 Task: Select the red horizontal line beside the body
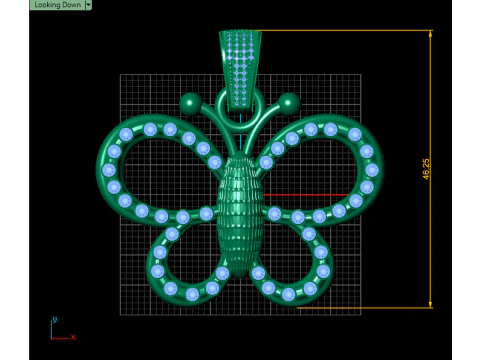tap(305, 195)
